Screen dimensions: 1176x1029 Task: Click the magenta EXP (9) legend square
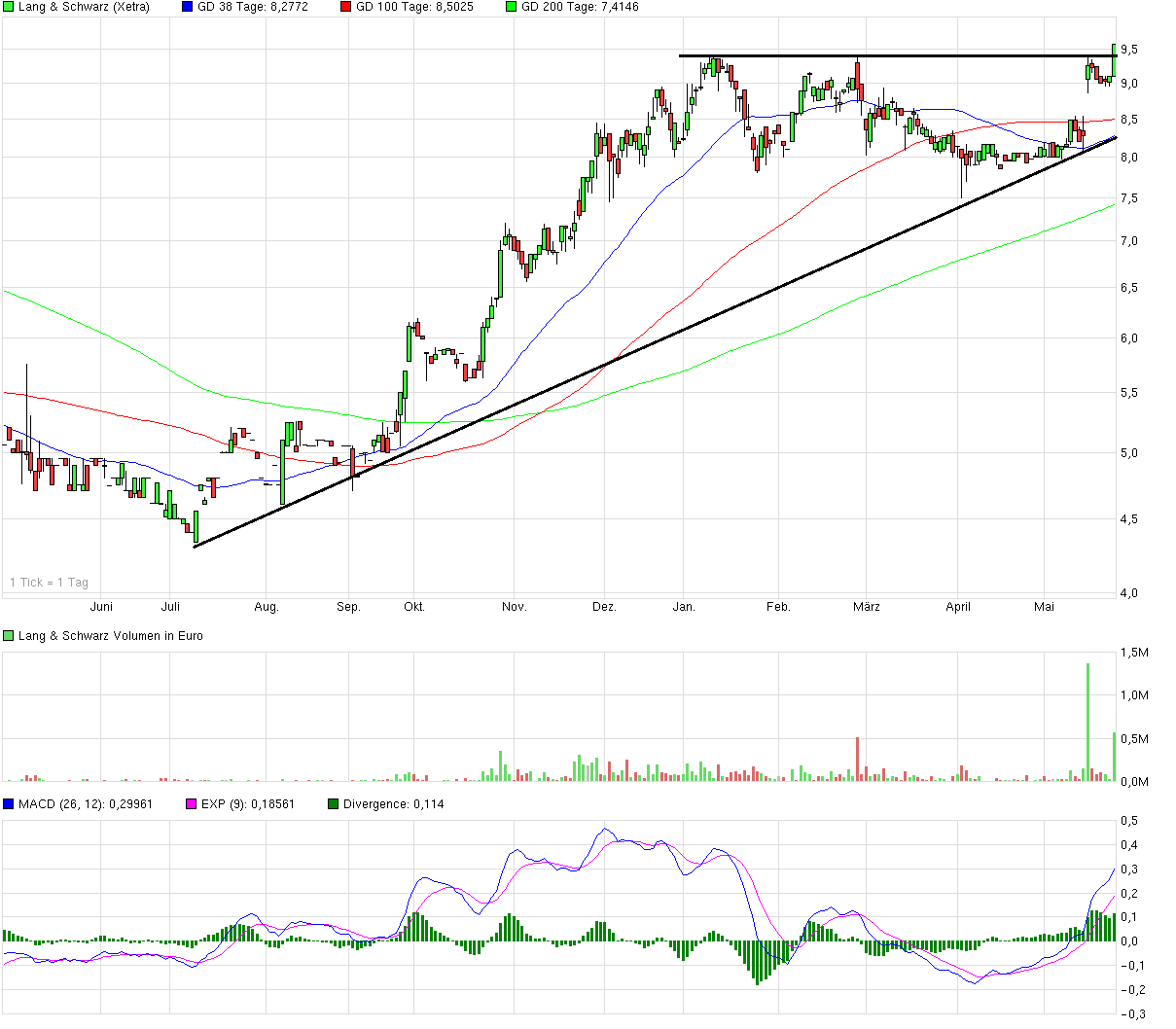point(192,804)
